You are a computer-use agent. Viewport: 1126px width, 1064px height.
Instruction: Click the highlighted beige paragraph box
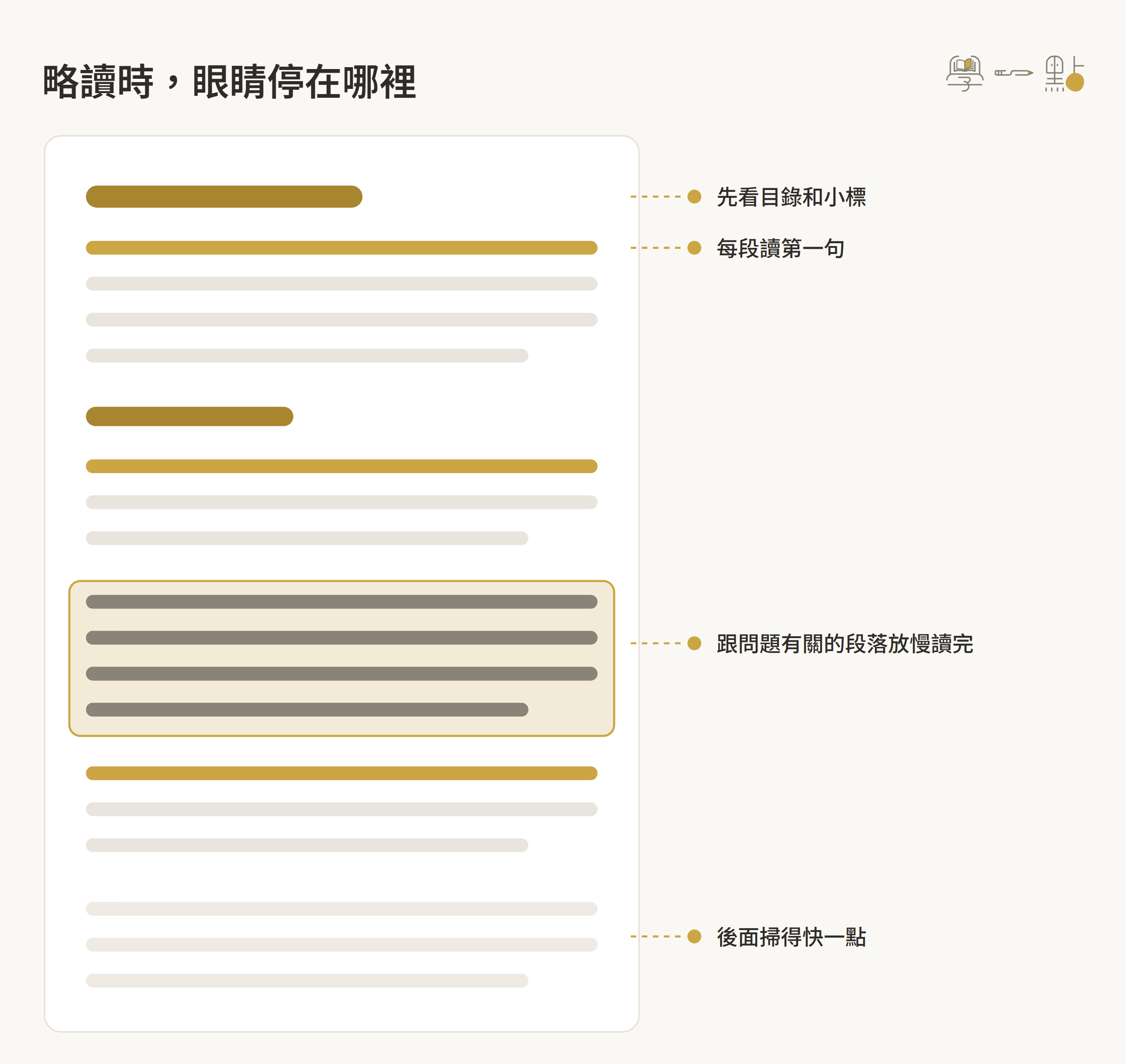pos(342,659)
